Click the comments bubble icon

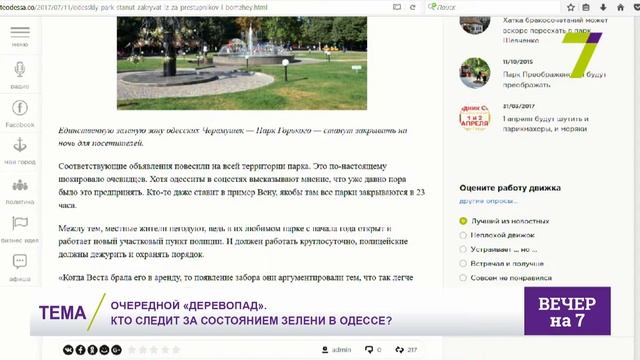click(x=369, y=349)
